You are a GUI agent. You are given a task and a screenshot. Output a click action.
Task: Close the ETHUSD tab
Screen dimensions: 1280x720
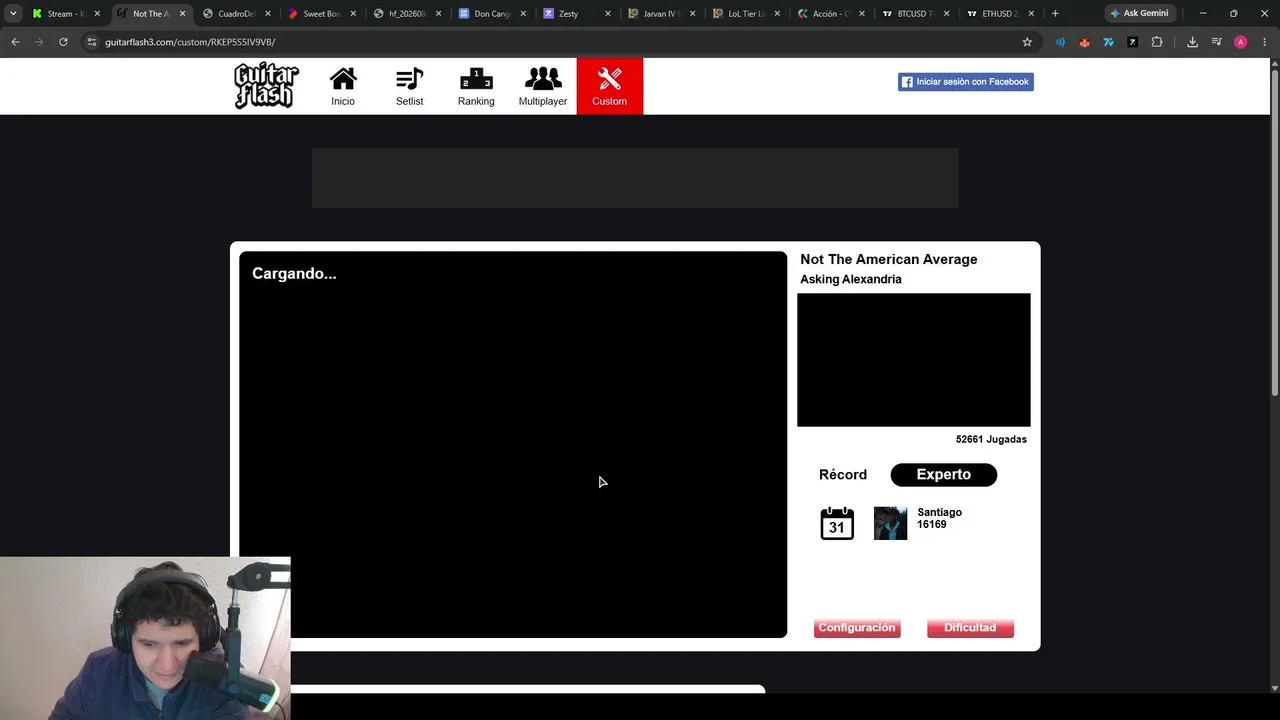[1033, 14]
